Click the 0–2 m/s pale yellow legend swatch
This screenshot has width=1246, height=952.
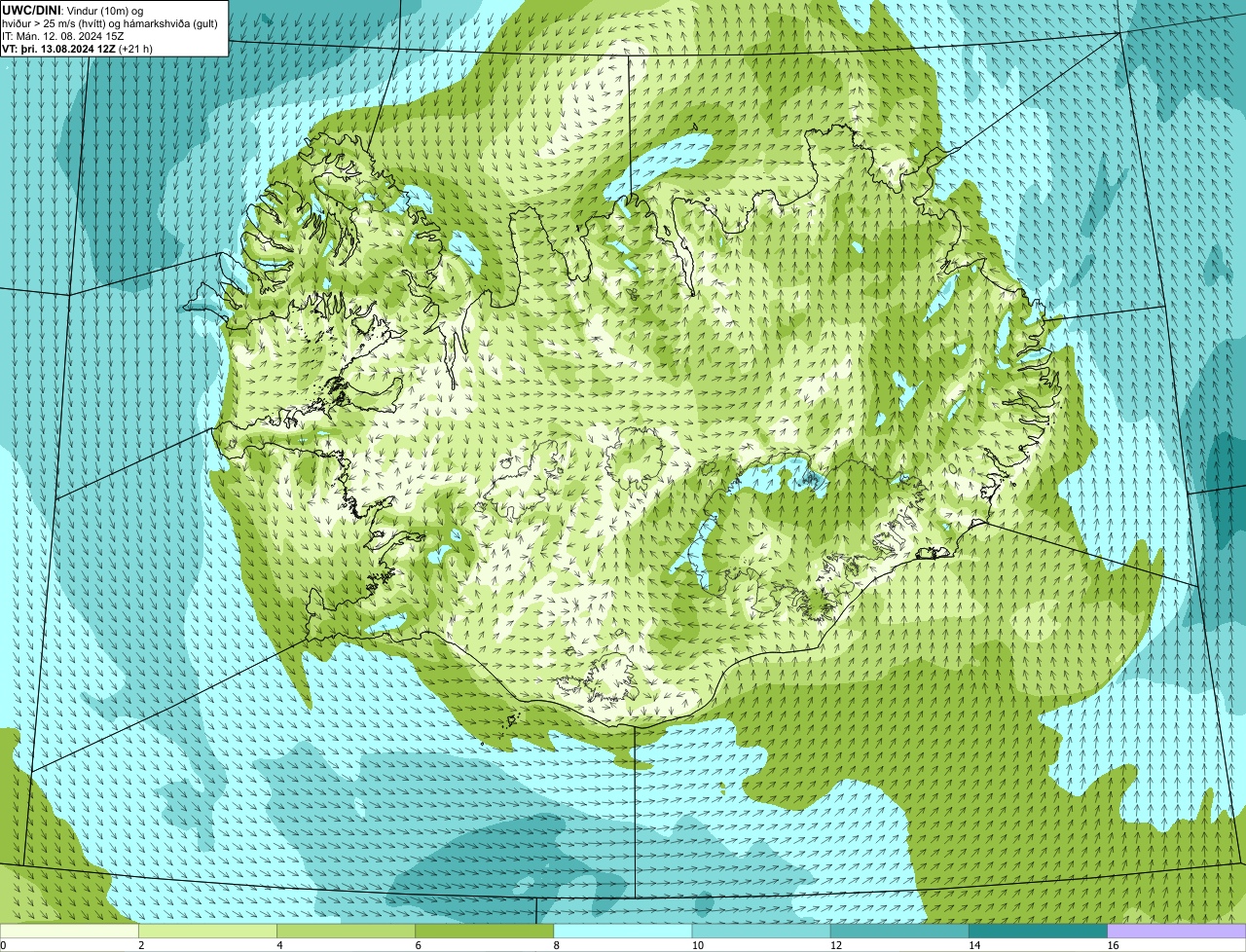point(69,932)
